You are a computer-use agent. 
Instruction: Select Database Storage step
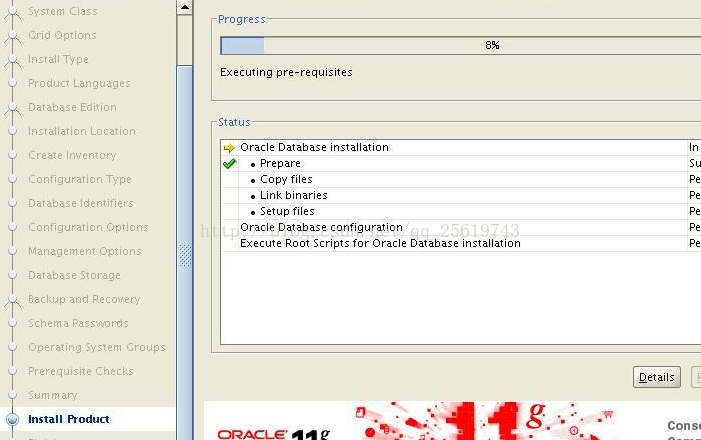74,275
